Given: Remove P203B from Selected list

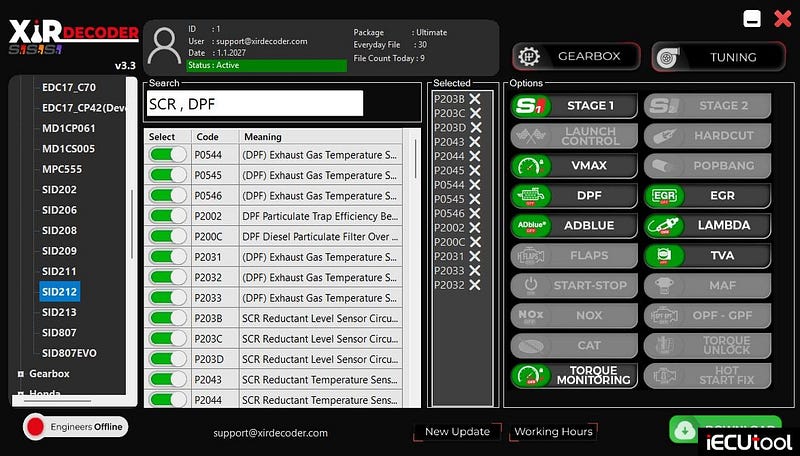Looking at the screenshot, I should (x=475, y=98).
